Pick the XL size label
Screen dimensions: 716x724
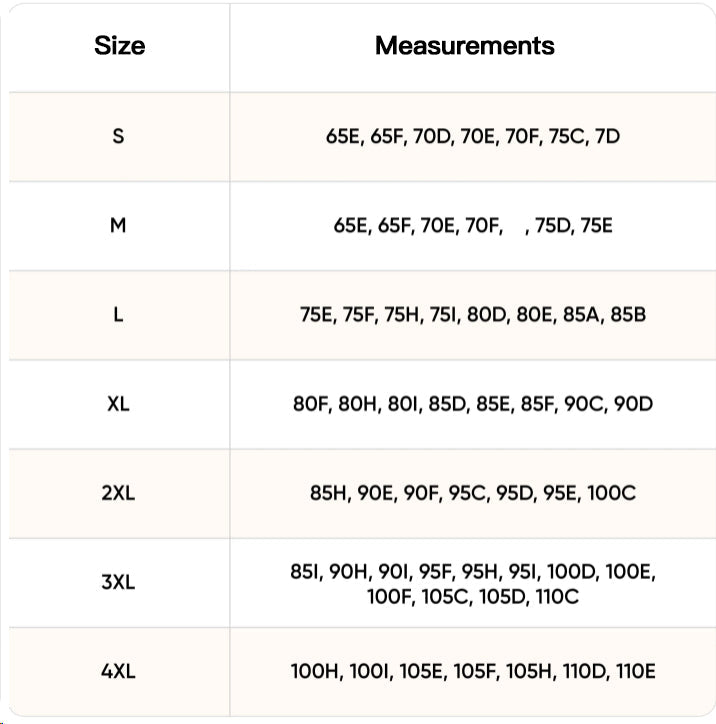coord(119,405)
